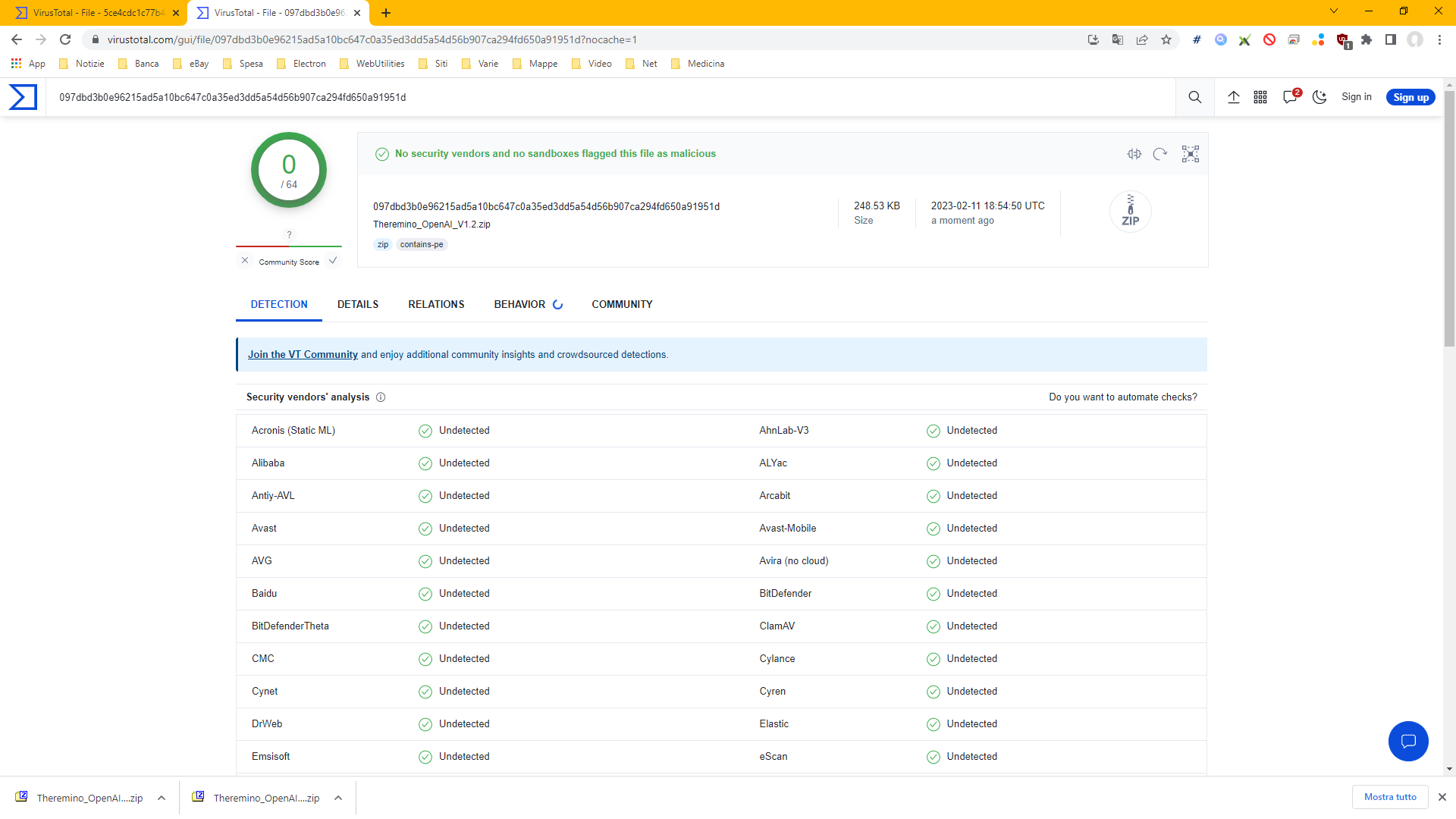Click the Acronis (Static ML) vendor name
Screen dimensions: 1456x819
click(x=293, y=431)
